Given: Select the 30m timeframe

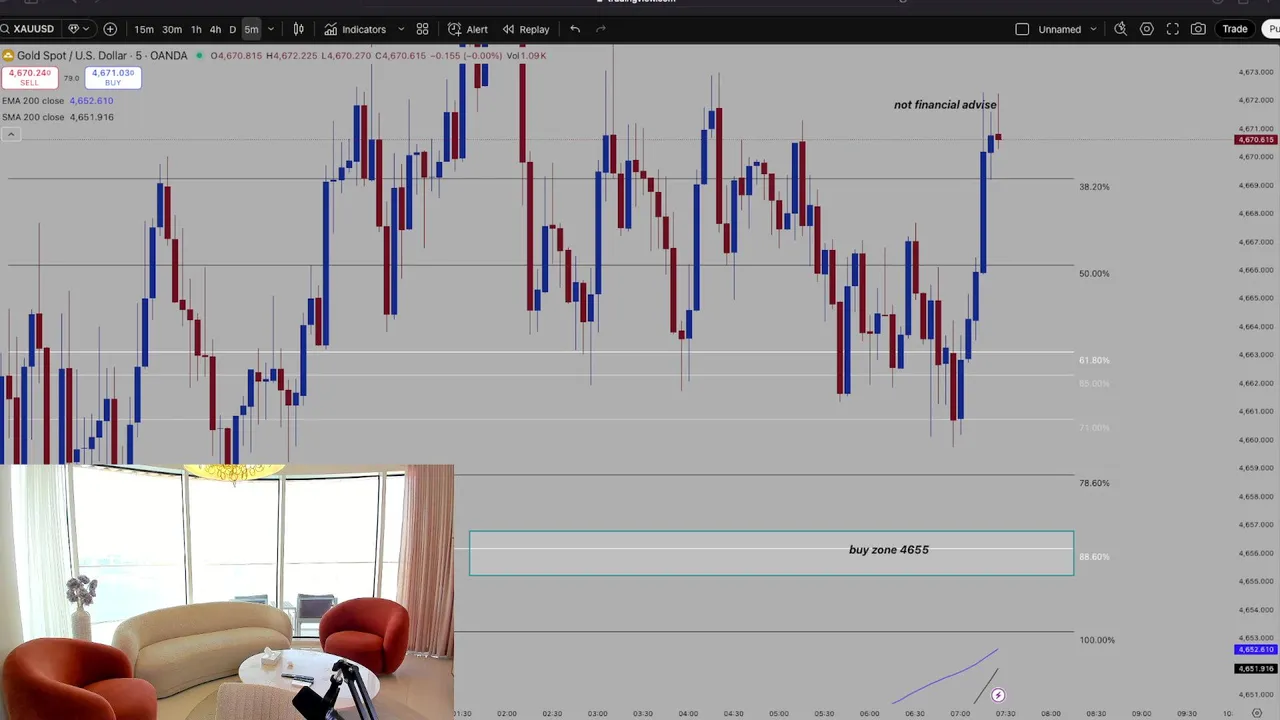Looking at the screenshot, I should point(172,29).
